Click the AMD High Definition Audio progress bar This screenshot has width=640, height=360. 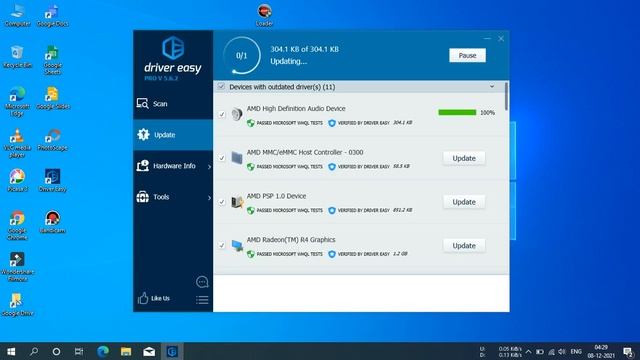pos(457,112)
